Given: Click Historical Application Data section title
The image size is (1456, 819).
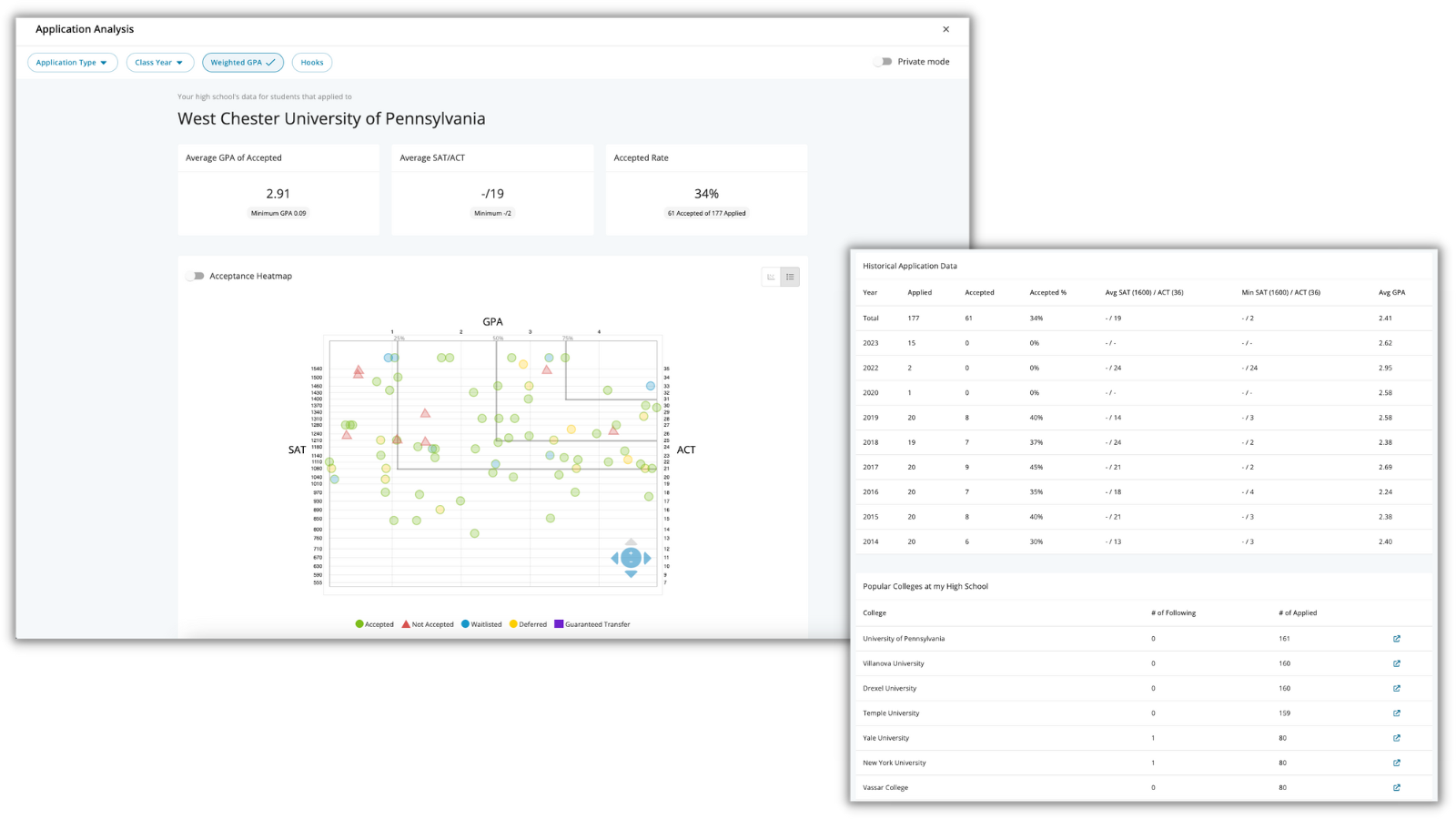Looking at the screenshot, I should click(910, 266).
